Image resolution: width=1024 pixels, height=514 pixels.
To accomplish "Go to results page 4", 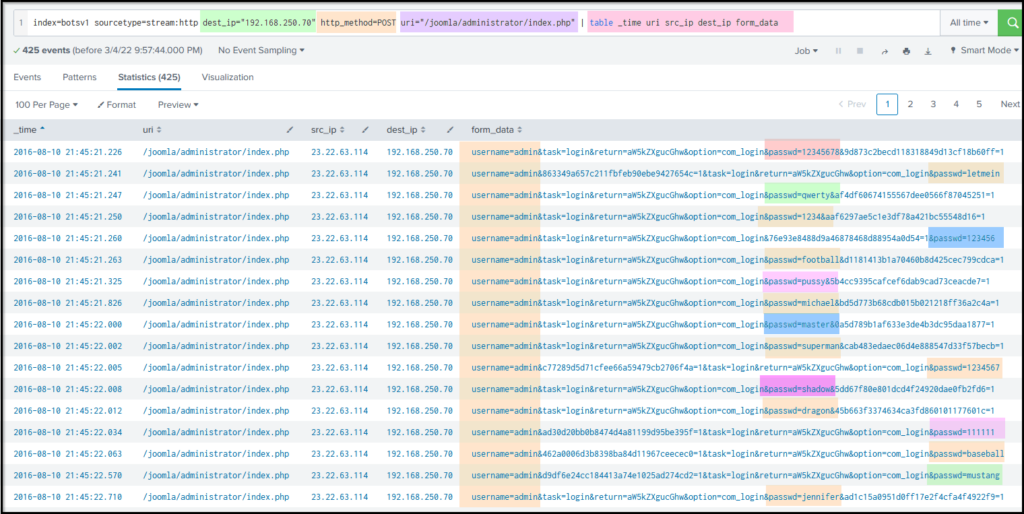I will coord(956,104).
